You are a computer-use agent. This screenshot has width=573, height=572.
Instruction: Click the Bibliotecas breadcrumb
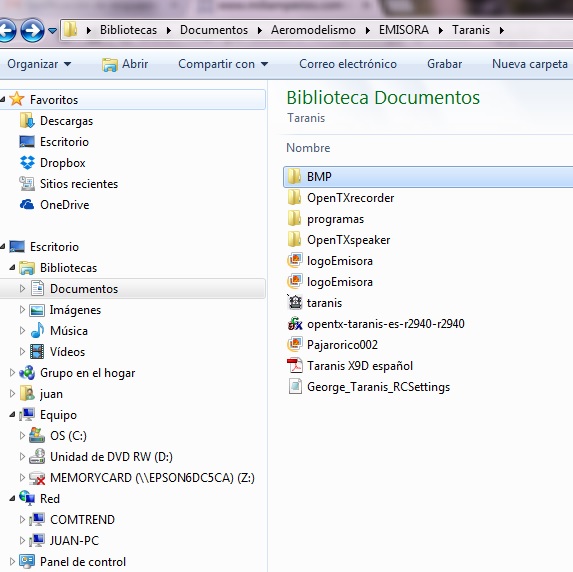click(x=128, y=30)
